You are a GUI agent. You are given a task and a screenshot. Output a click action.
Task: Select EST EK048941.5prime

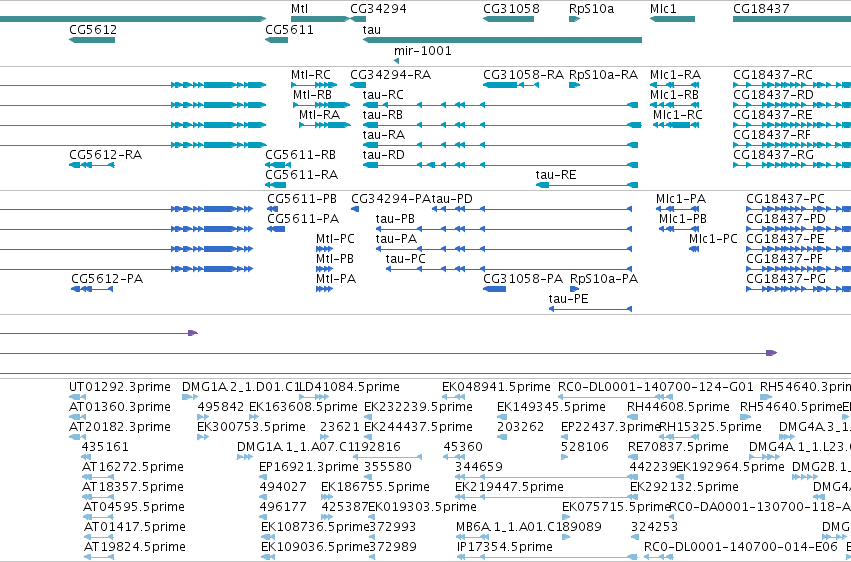click(x=496, y=387)
